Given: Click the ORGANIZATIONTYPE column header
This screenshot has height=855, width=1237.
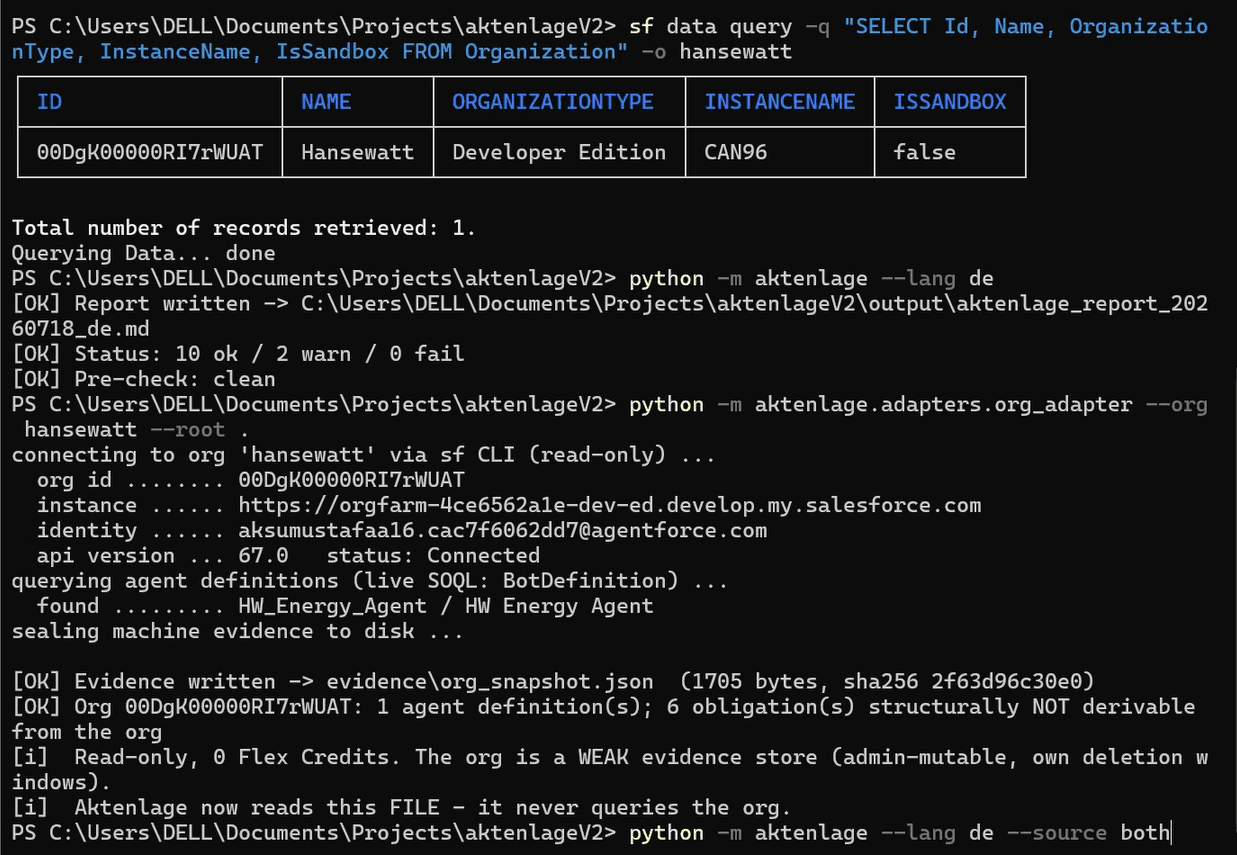Looking at the screenshot, I should click(553, 102).
